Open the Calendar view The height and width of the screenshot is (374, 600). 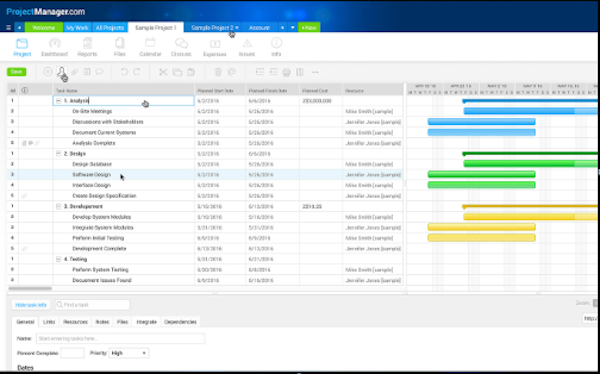pos(150,48)
